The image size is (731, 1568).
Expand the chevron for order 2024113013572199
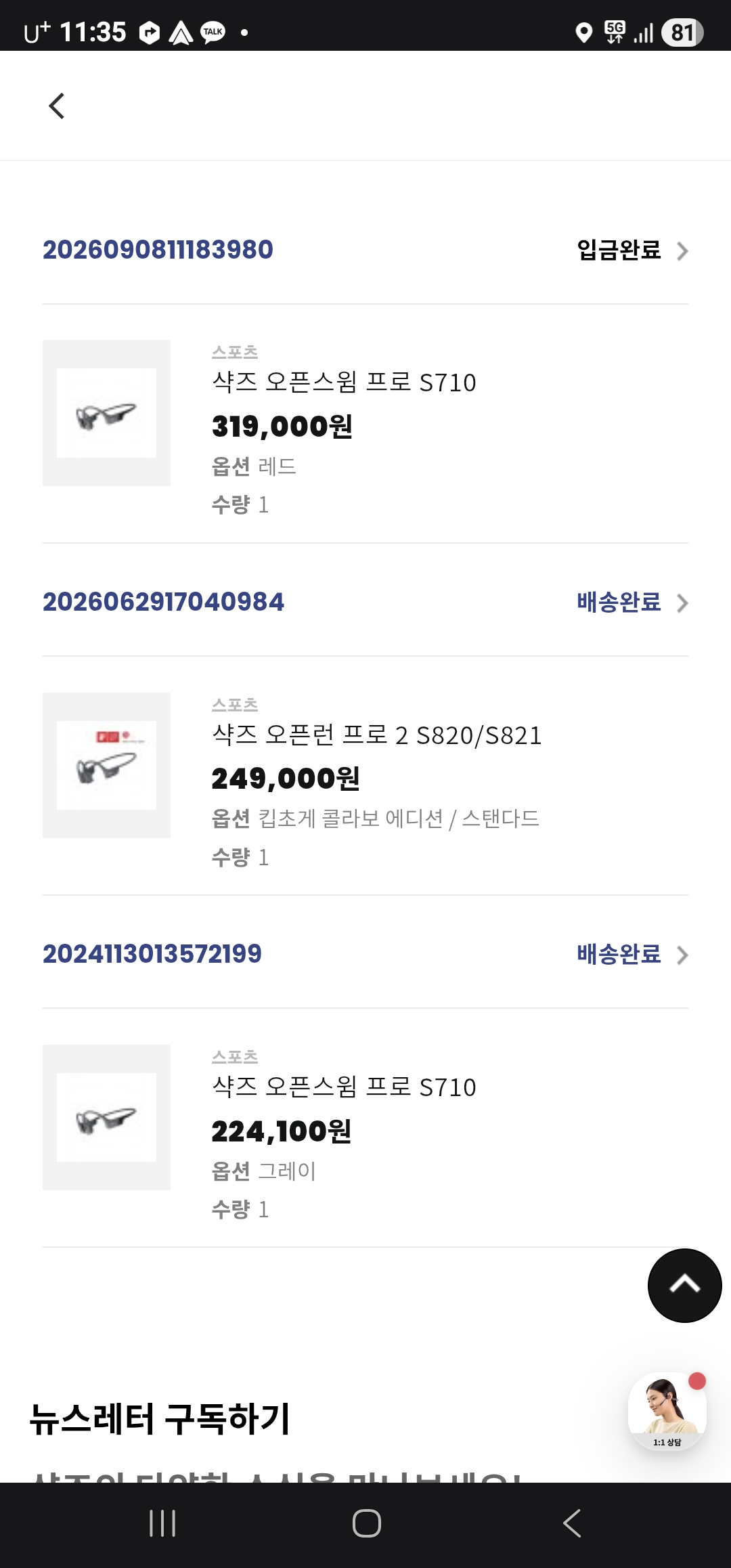tap(682, 955)
